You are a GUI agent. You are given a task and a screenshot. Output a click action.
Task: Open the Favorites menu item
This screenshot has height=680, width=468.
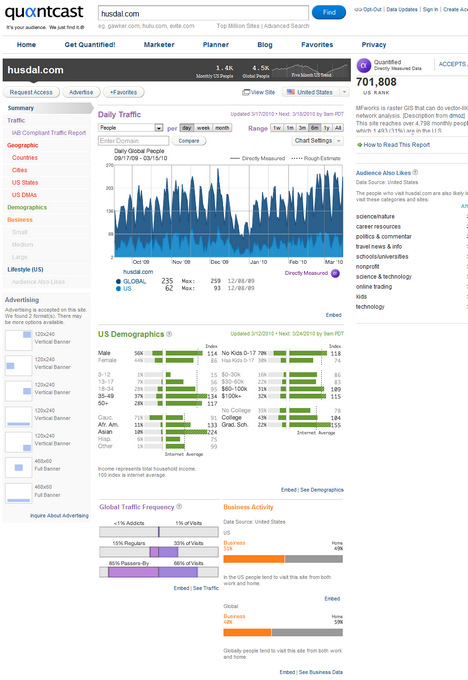(317, 45)
